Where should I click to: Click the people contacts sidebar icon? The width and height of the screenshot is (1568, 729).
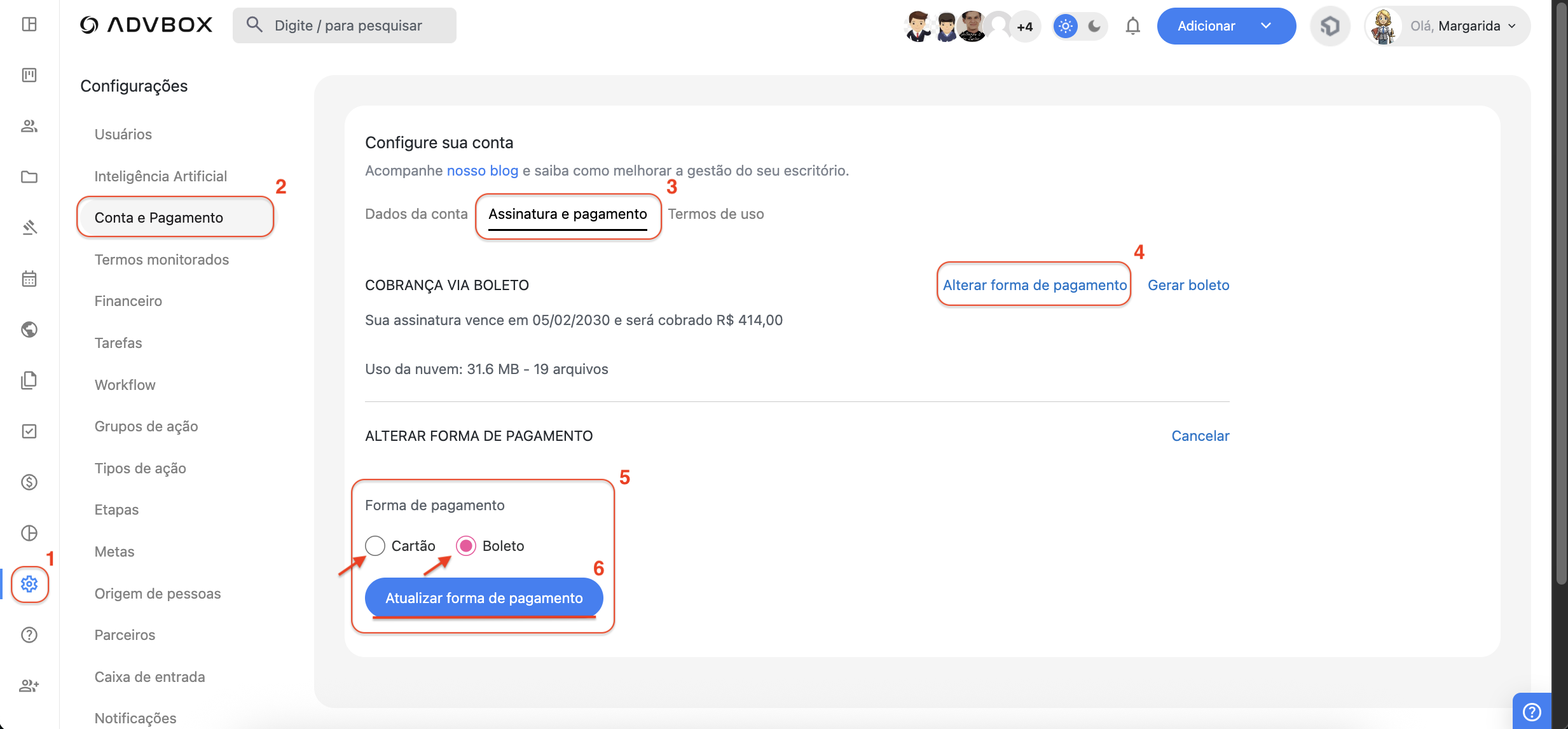point(29,126)
